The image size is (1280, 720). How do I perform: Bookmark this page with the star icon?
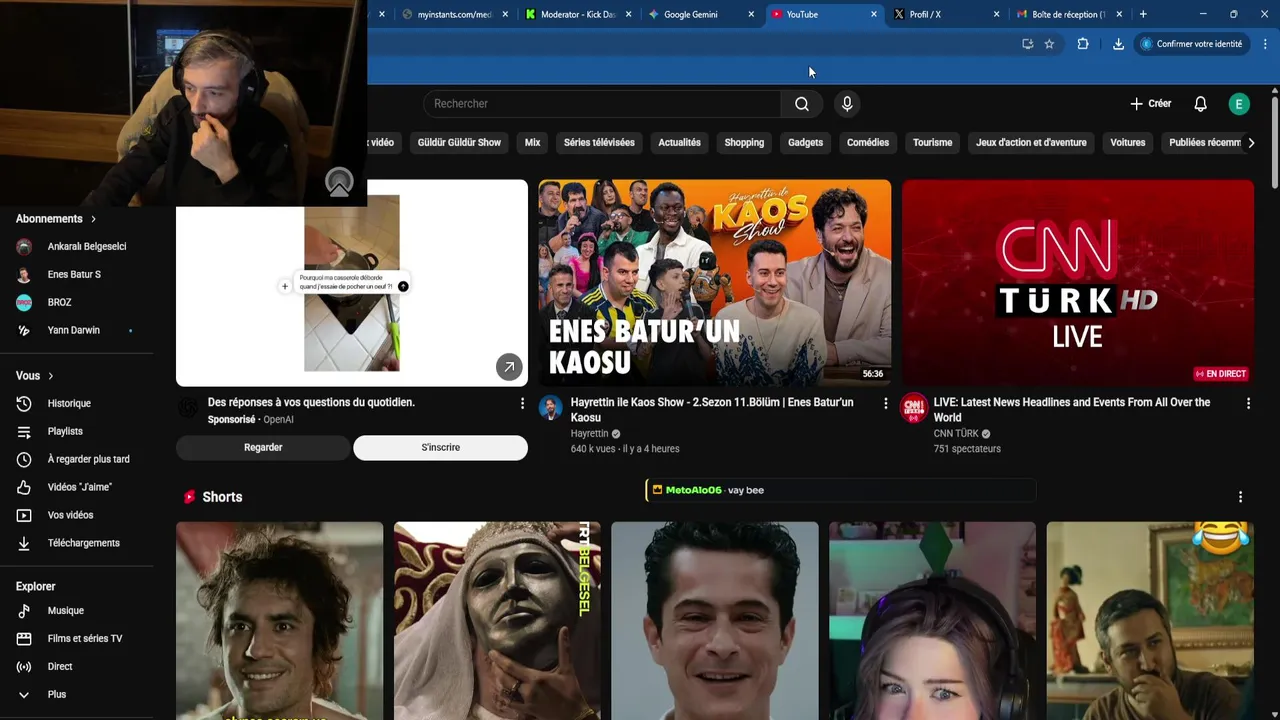pyautogui.click(x=1049, y=44)
